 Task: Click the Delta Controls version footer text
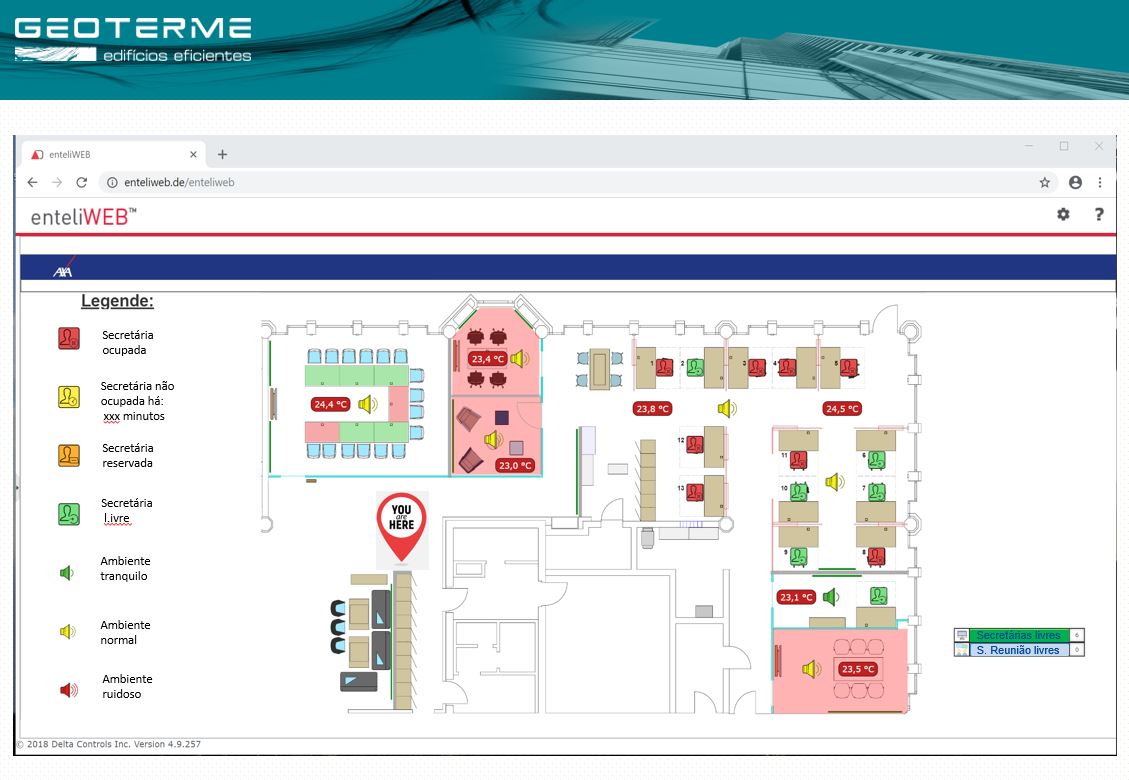109,744
